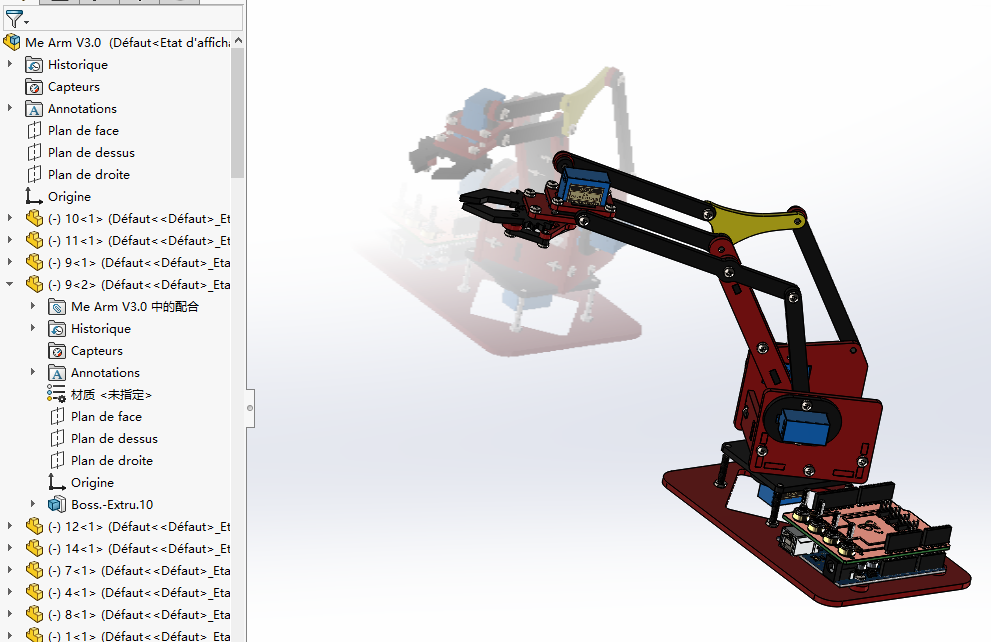Click the panel collapse handle on divider

[x=250, y=408]
